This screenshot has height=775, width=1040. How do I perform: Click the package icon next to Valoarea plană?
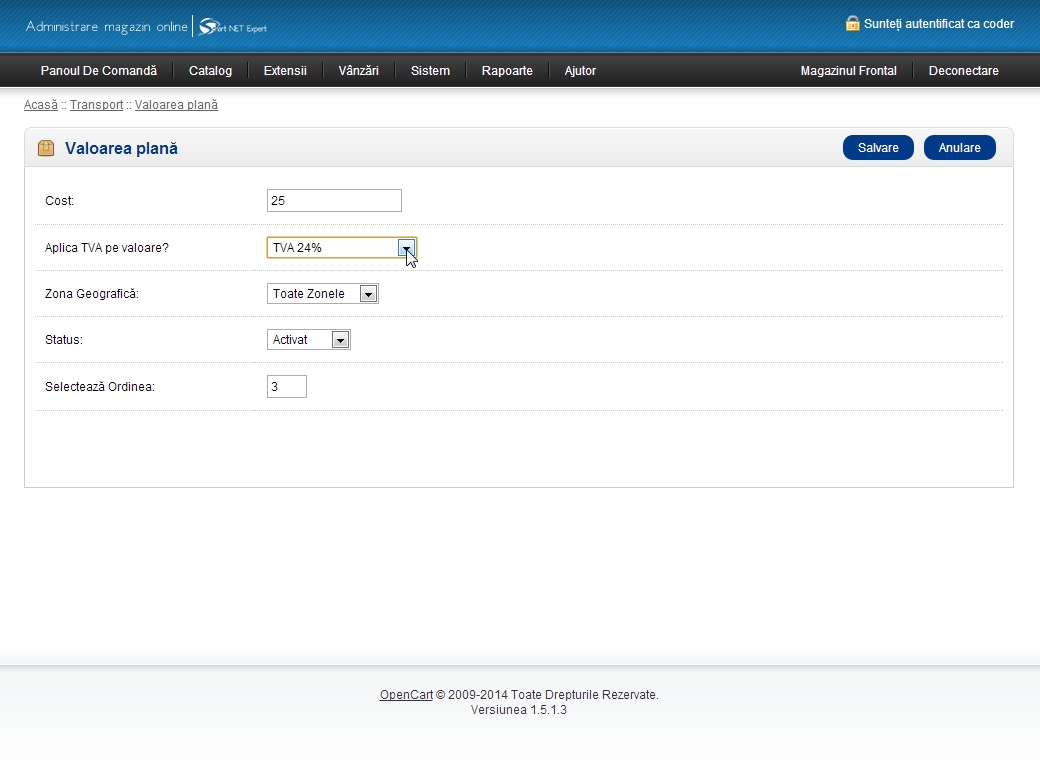(x=46, y=148)
